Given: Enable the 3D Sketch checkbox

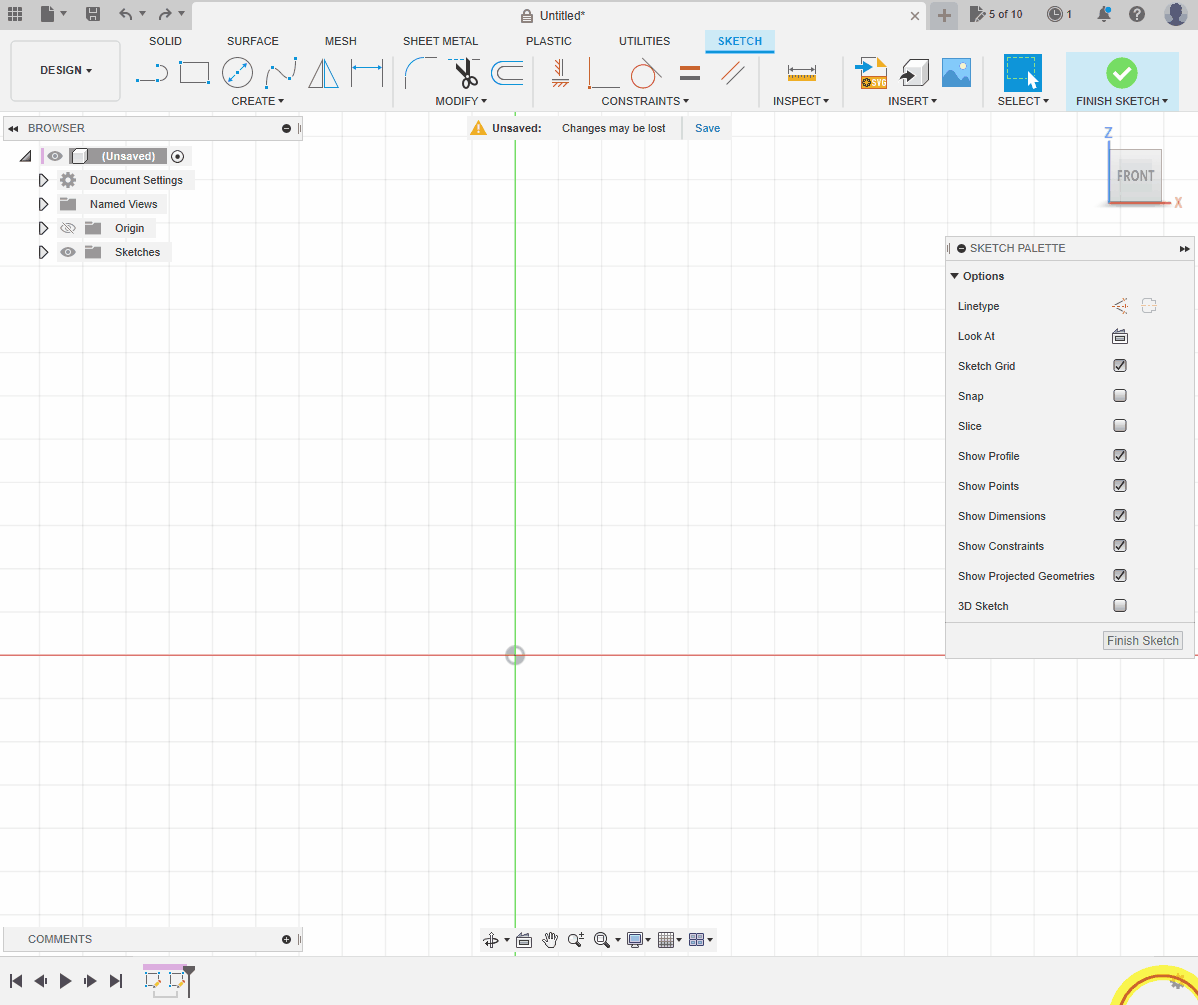Looking at the screenshot, I should 1120,606.
